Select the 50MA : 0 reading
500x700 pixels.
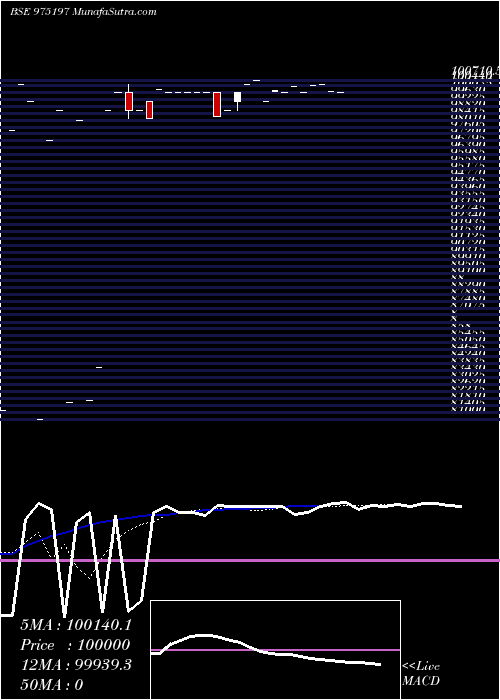tap(52, 685)
